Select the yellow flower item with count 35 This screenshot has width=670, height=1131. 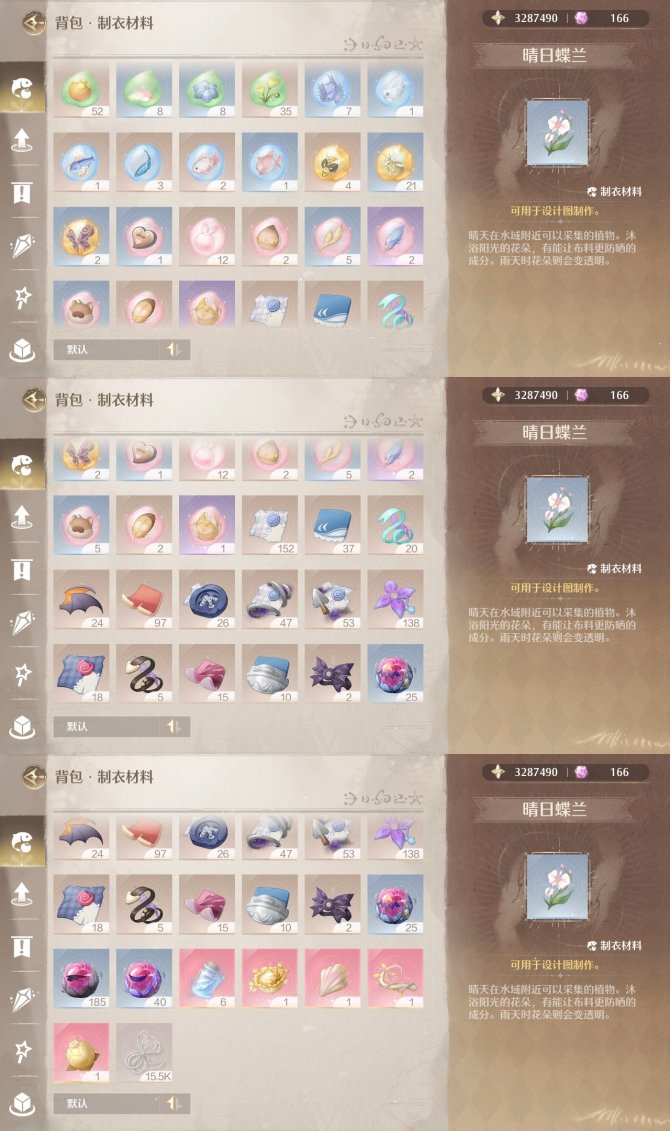(x=270, y=89)
